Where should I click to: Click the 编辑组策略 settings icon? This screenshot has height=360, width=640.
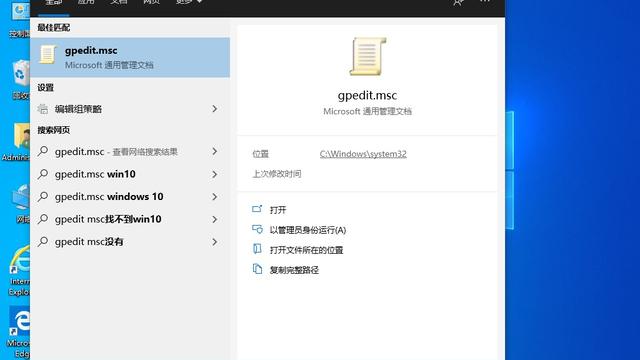42,109
